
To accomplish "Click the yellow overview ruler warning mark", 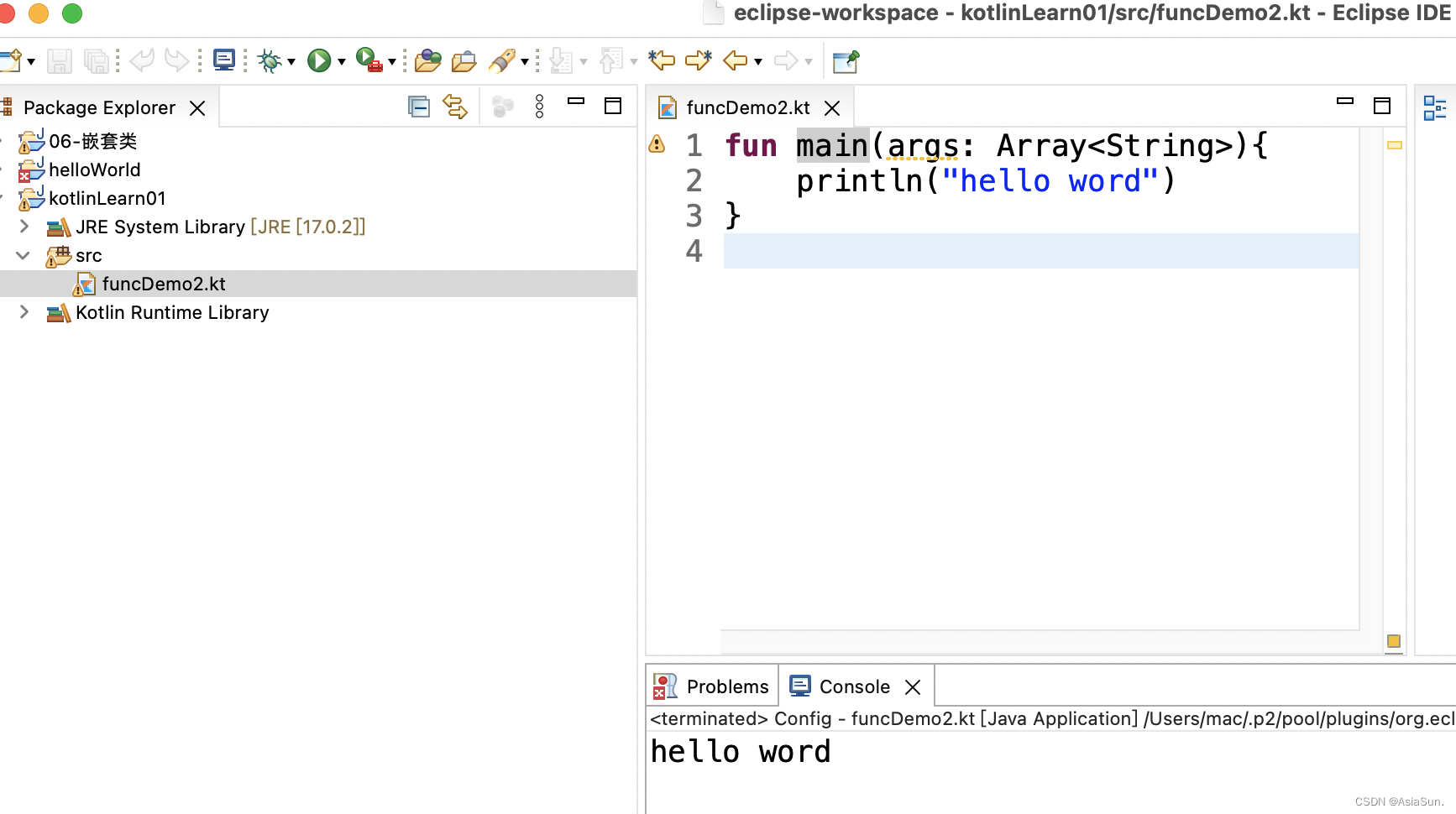I will coord(1395,145).
